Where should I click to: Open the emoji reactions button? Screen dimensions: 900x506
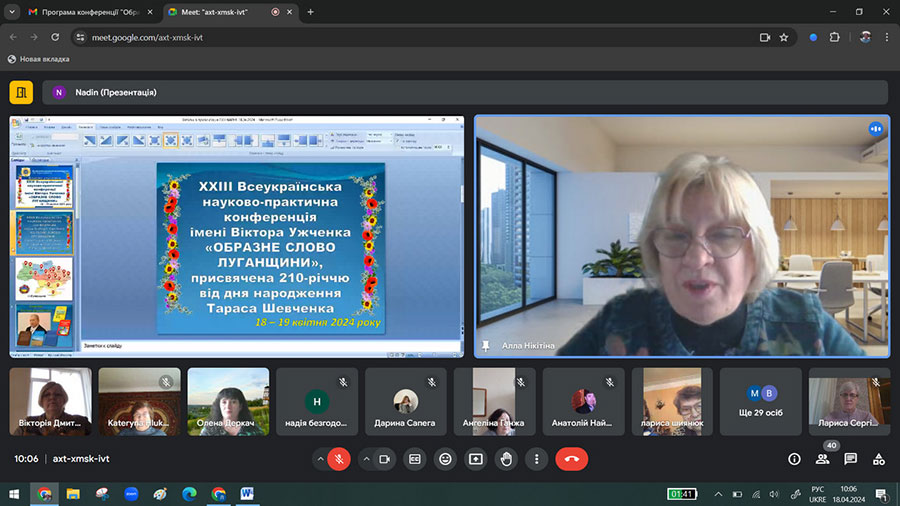point(446,459)
